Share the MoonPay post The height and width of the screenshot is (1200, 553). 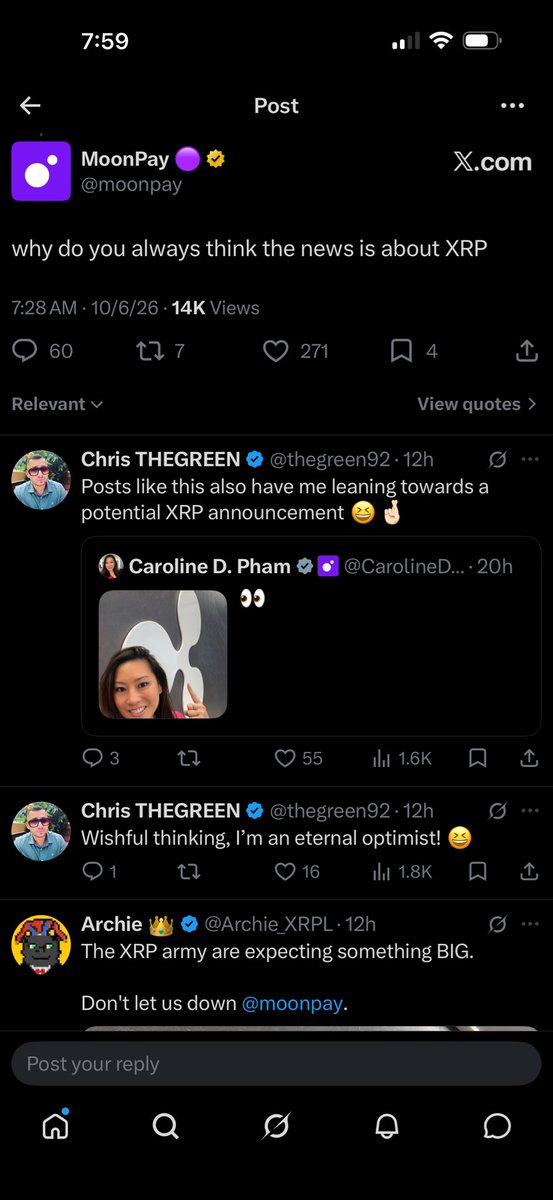(527, 351)
